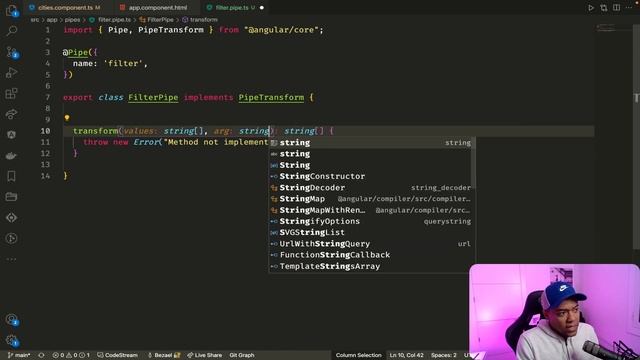
Task: Close the unsaved filter.pipe.ts tab dot
Action: 262,8
